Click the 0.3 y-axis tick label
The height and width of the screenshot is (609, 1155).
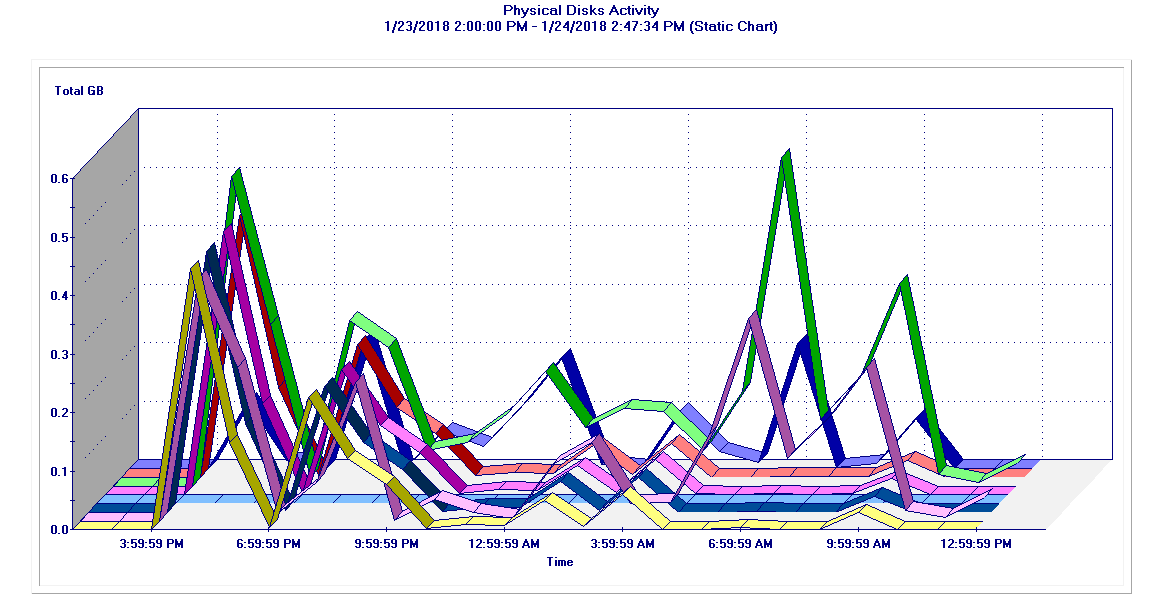point(60,354)
